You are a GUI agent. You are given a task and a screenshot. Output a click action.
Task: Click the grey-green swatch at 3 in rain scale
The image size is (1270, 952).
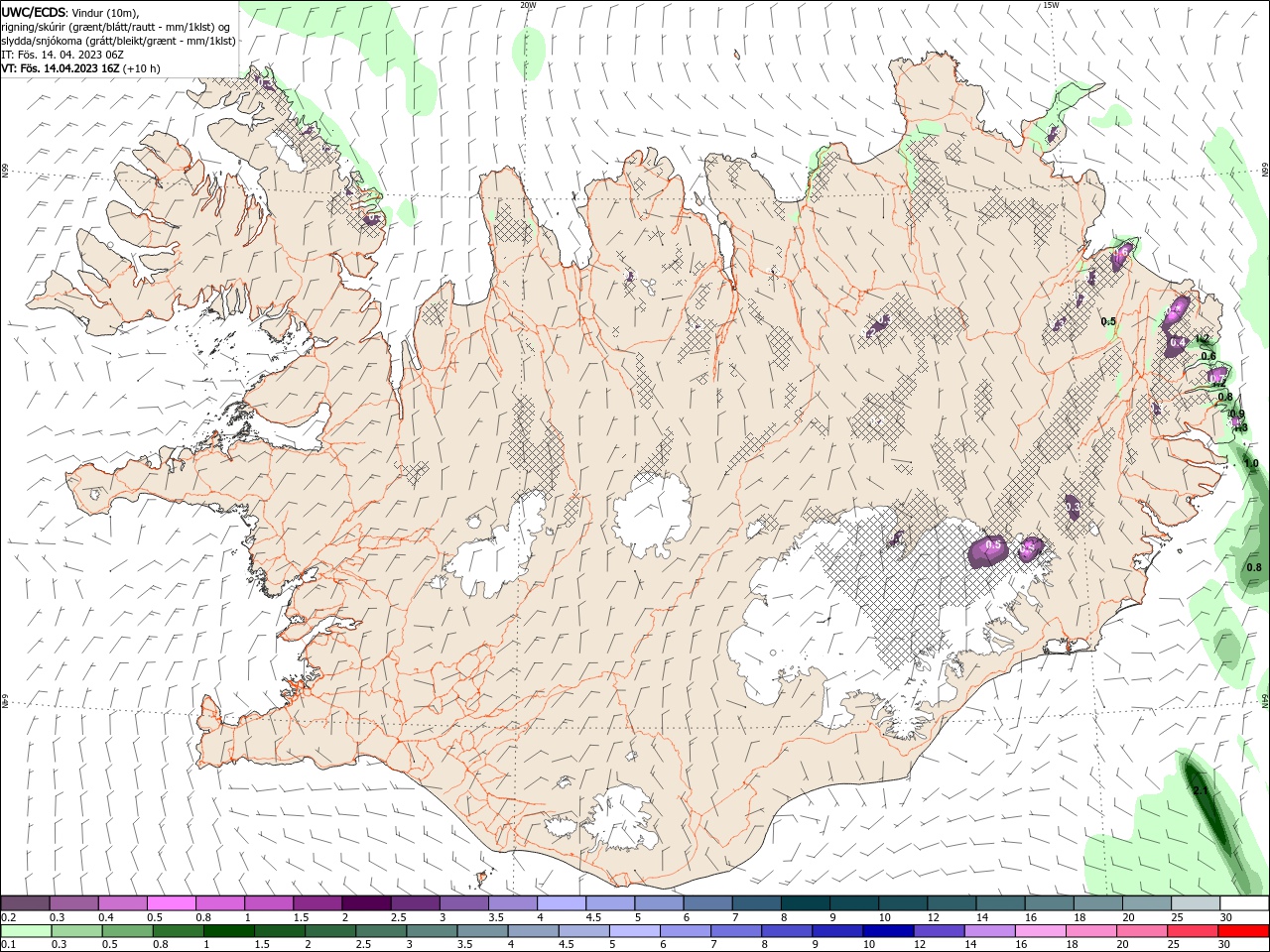pos(432,931)
